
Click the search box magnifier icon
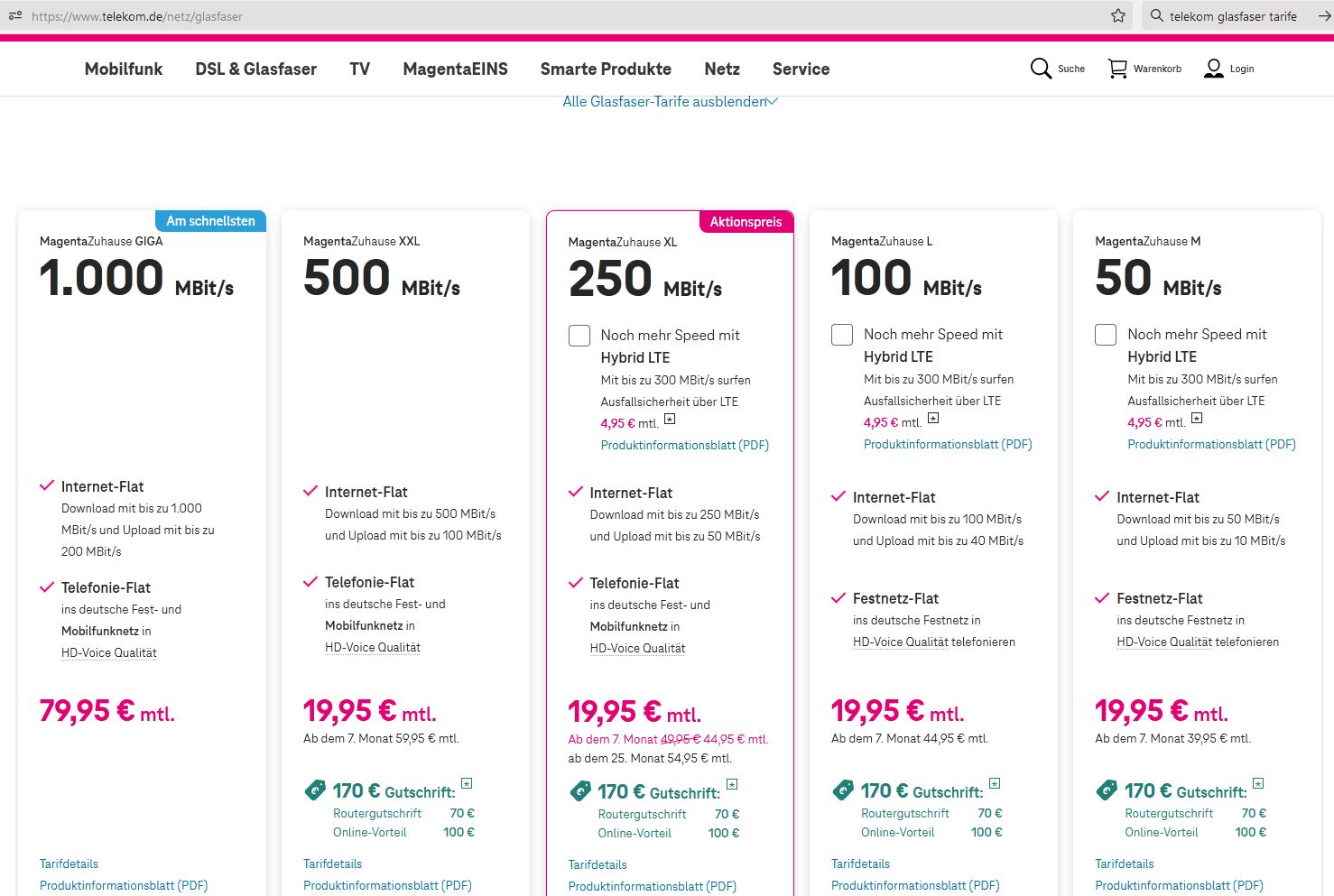(1157, 15)
